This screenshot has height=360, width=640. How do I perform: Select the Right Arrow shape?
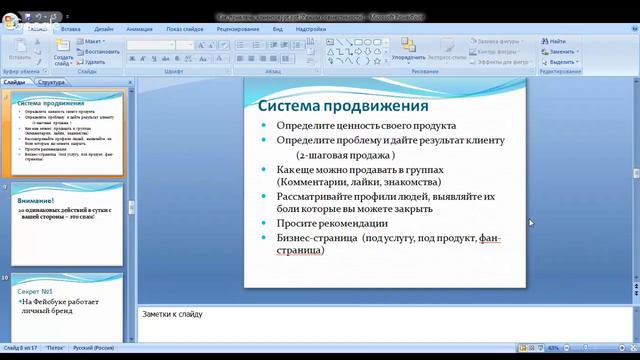coord(358,52)
